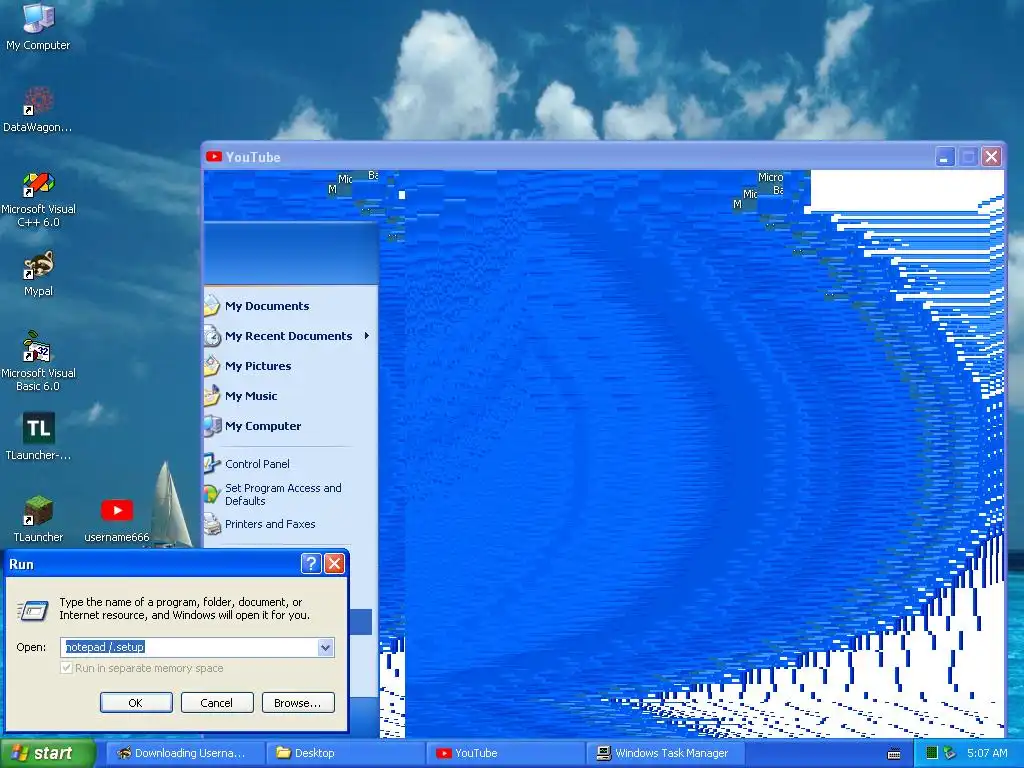This screenshot has width=1024, height=768.
Task: Click the My Documents folder icon in menu
Action: 212,306
